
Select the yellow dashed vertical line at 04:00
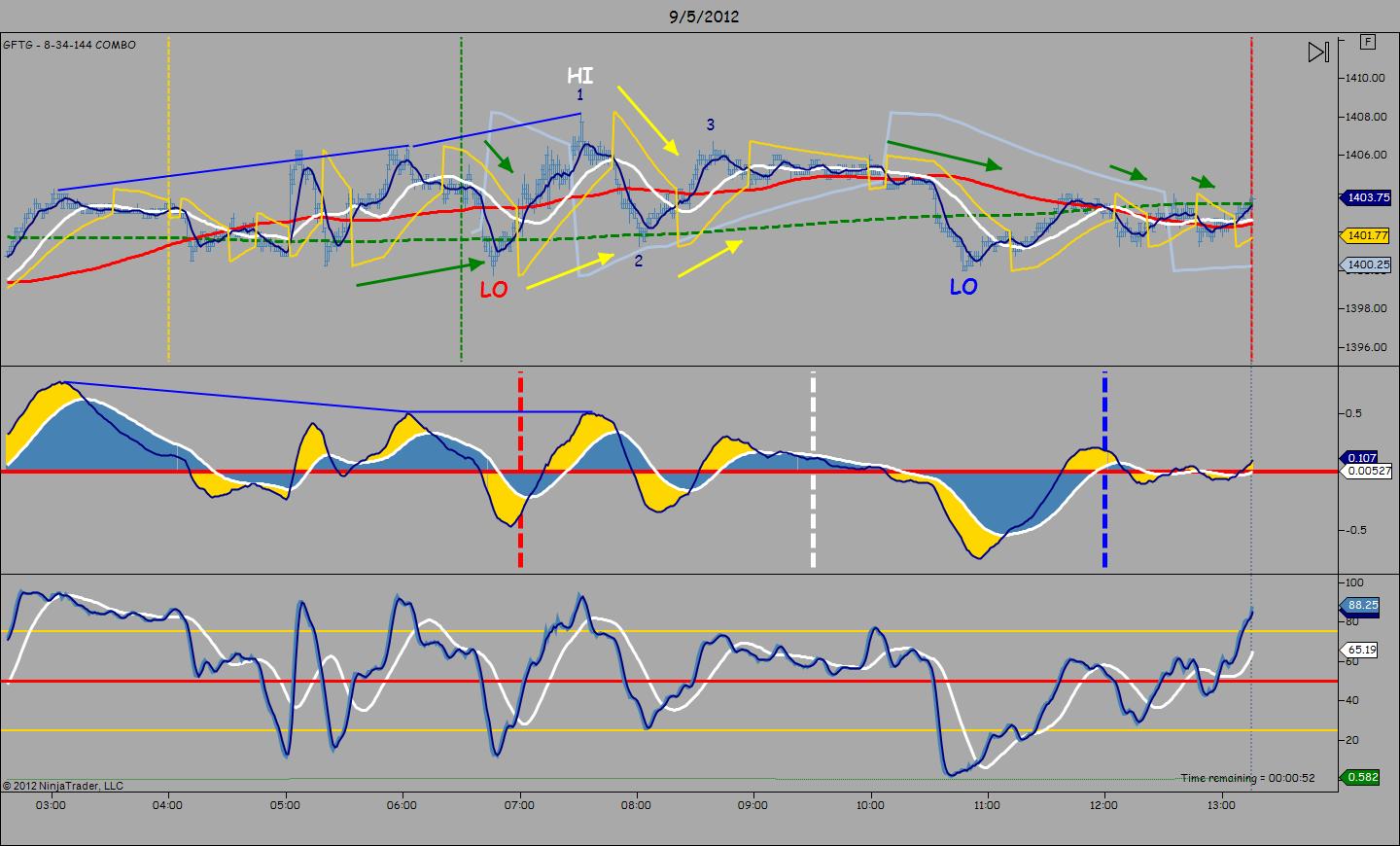point(169,199)
